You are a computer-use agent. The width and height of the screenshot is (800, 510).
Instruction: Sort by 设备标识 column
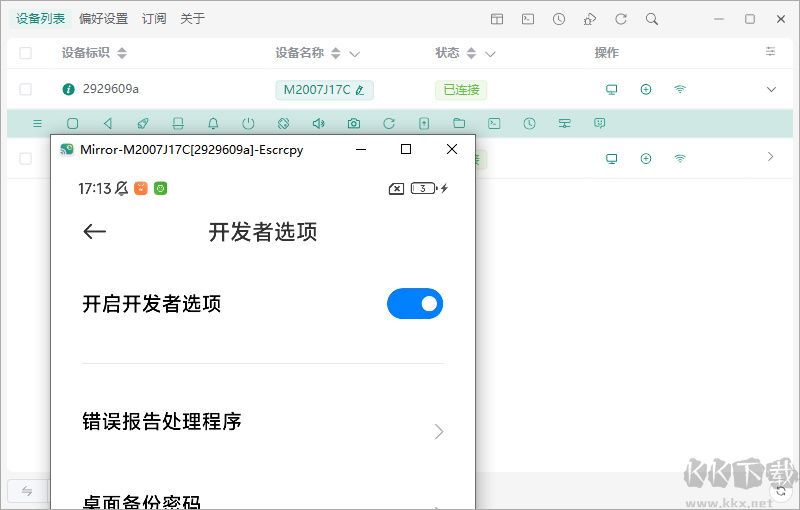click(x=121, y=53)
